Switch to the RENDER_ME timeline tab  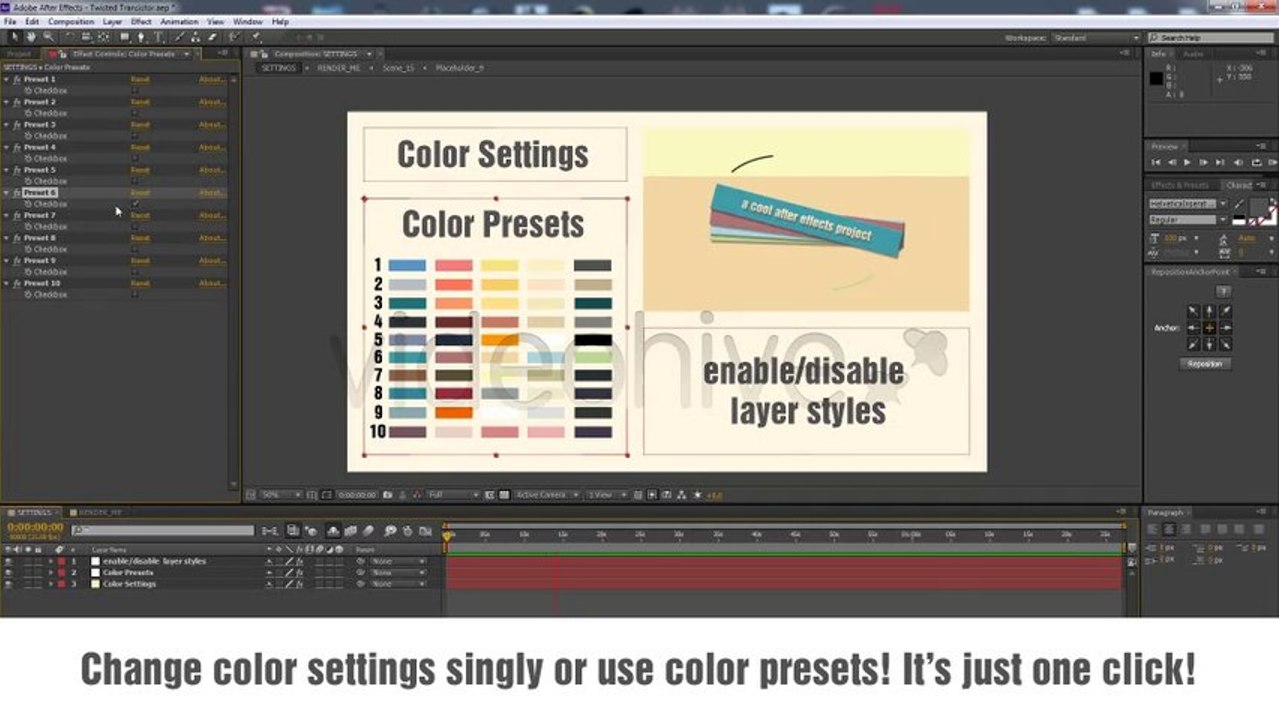[x=99, y=512]
